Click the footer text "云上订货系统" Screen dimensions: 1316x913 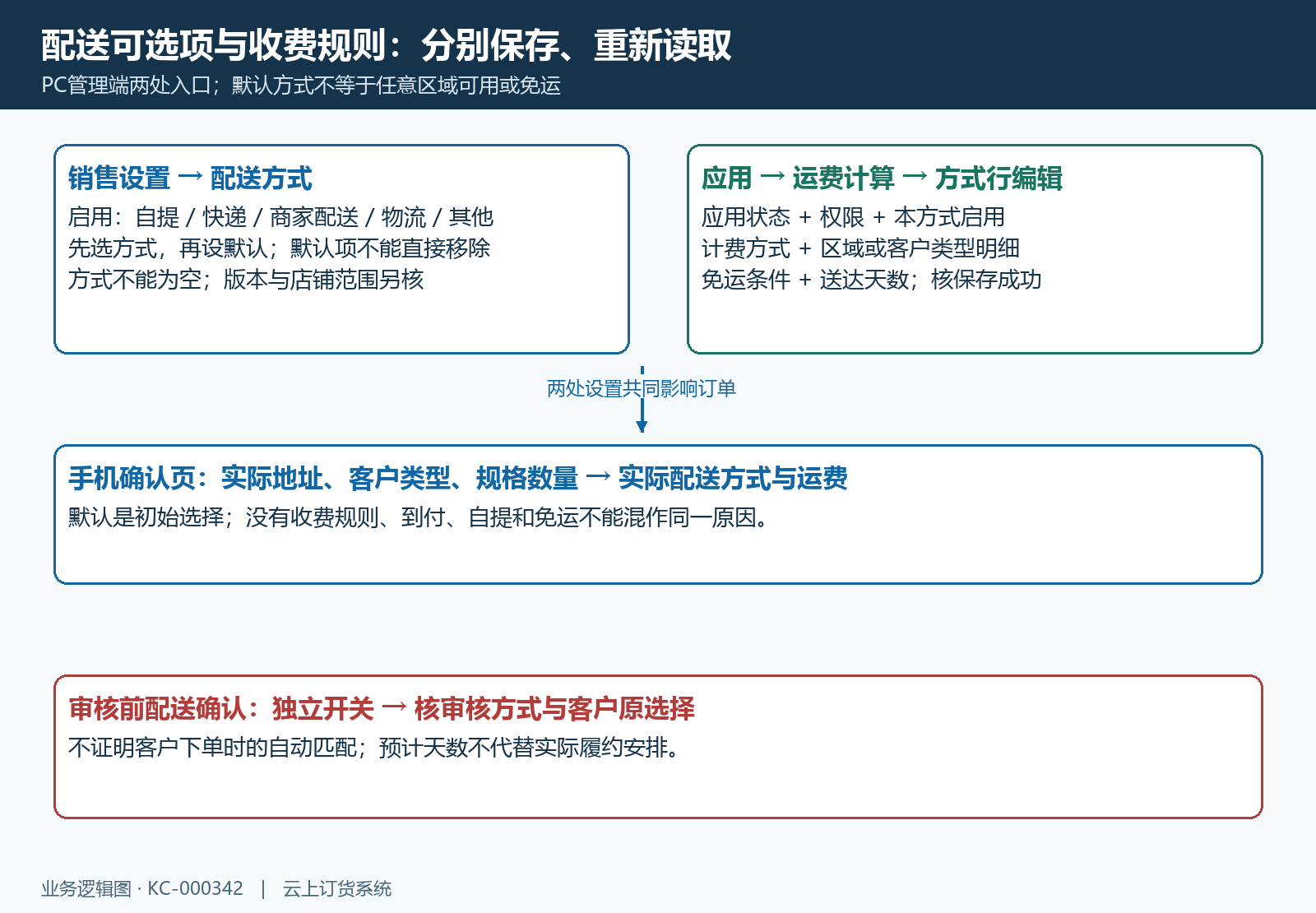[x=337, y=888]
